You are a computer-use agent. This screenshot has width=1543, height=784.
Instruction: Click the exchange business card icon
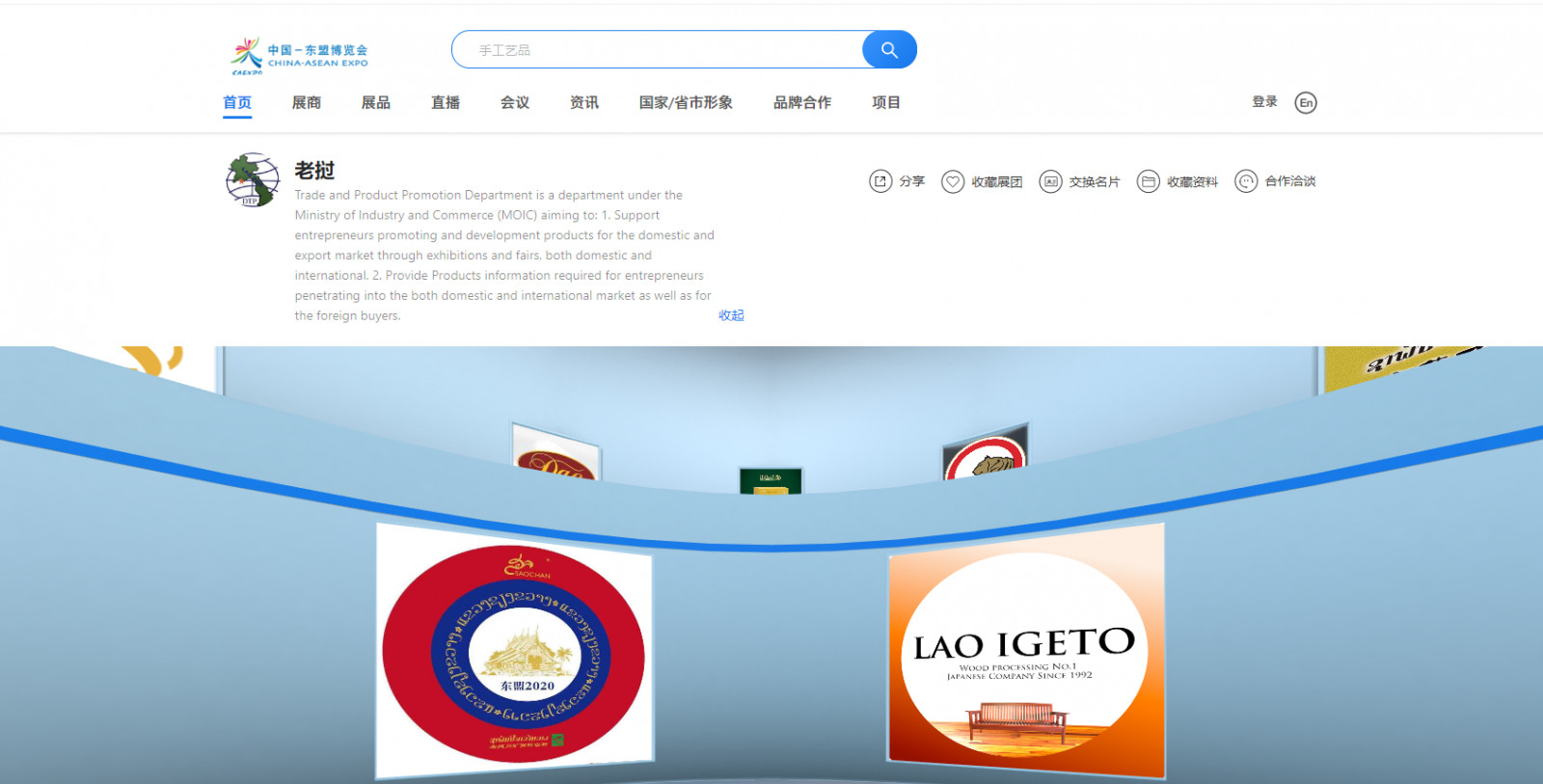click(x=1050, y=181)
